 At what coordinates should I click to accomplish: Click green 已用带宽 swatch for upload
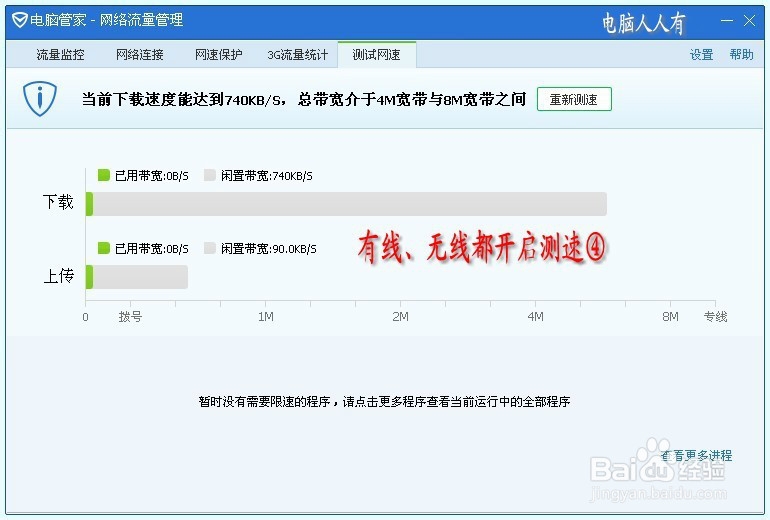tap(104, 248)
